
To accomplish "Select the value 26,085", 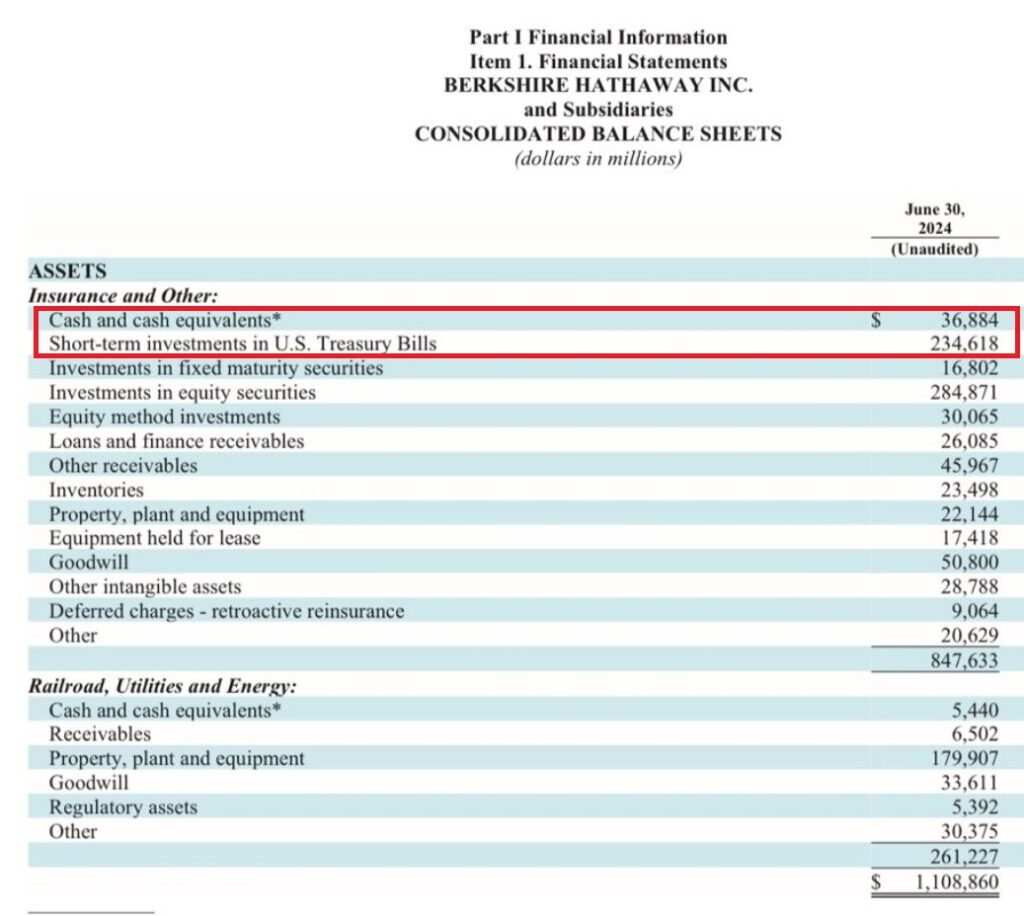I will pyautogui.click(x=969, y=441).
